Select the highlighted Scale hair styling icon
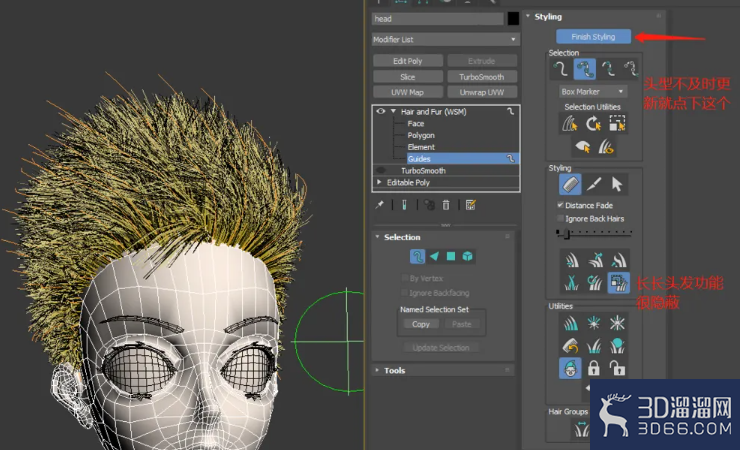 pyautogui.click(x=618, y=283)
